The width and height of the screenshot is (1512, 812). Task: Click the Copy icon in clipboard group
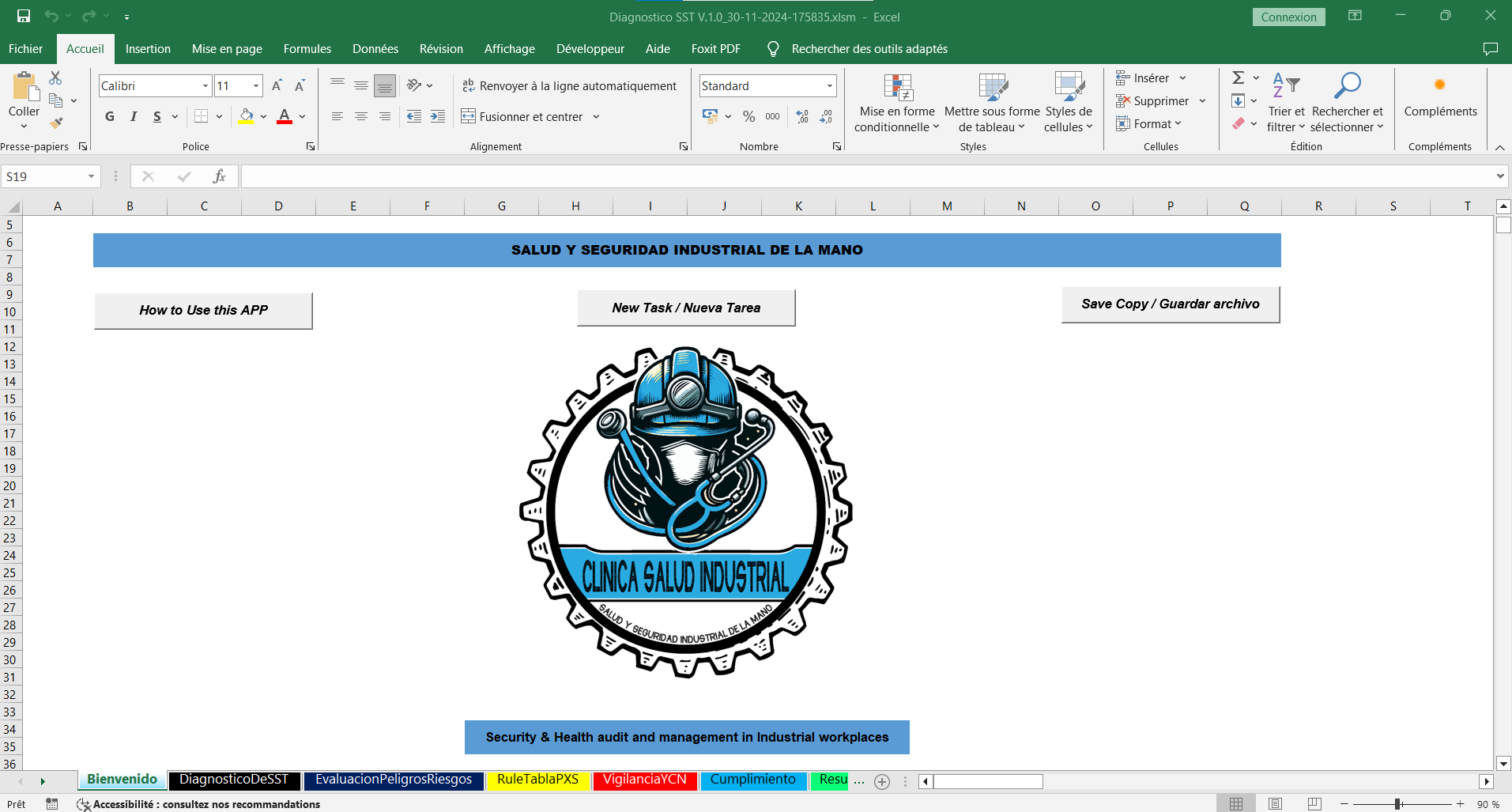click(x=55, y=100)
